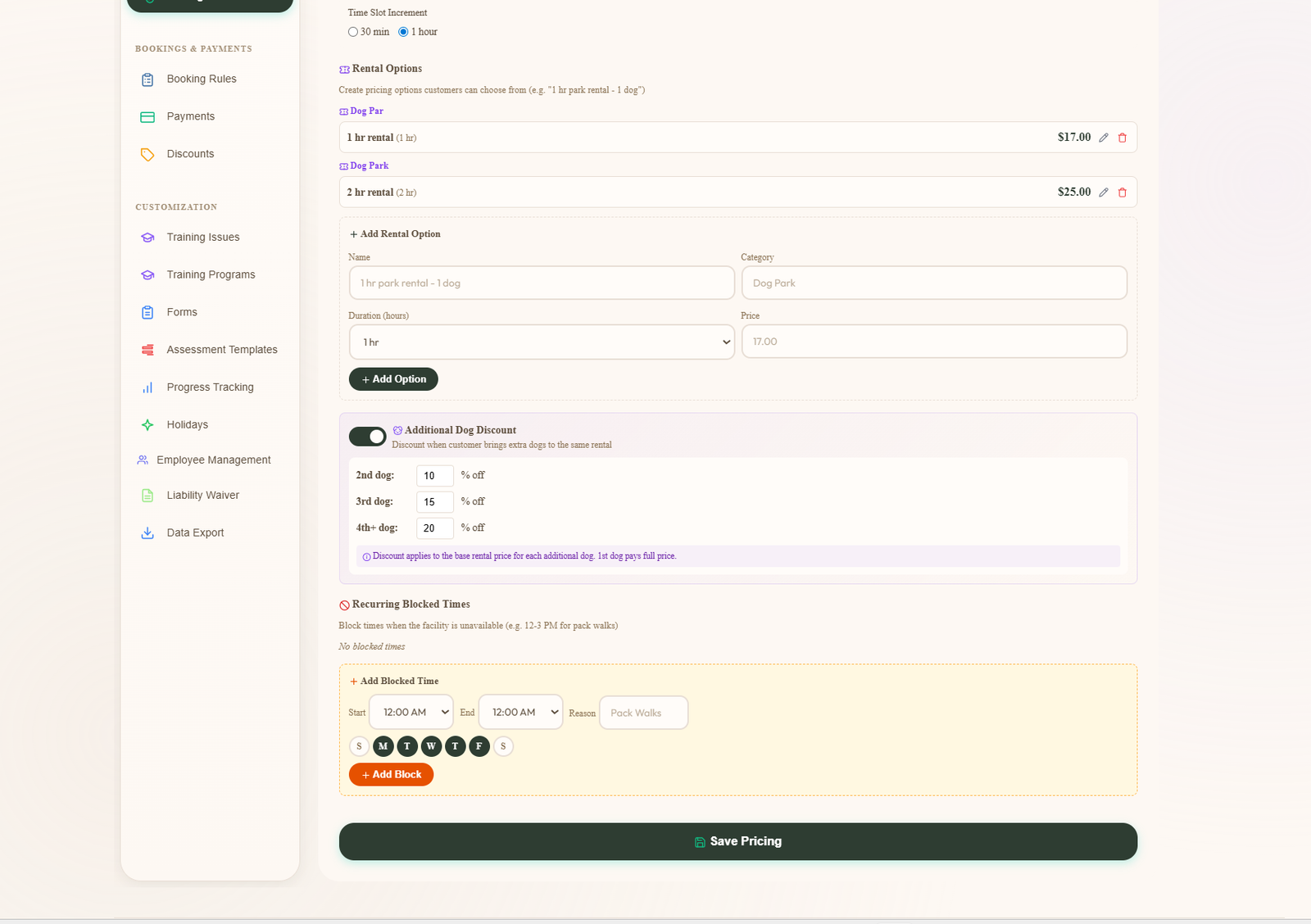The width and height of the screenshot is (1311, 924).
Task: Click the Holidays sparkle icon
Action: pyautogui.click(x=147, y=424)
